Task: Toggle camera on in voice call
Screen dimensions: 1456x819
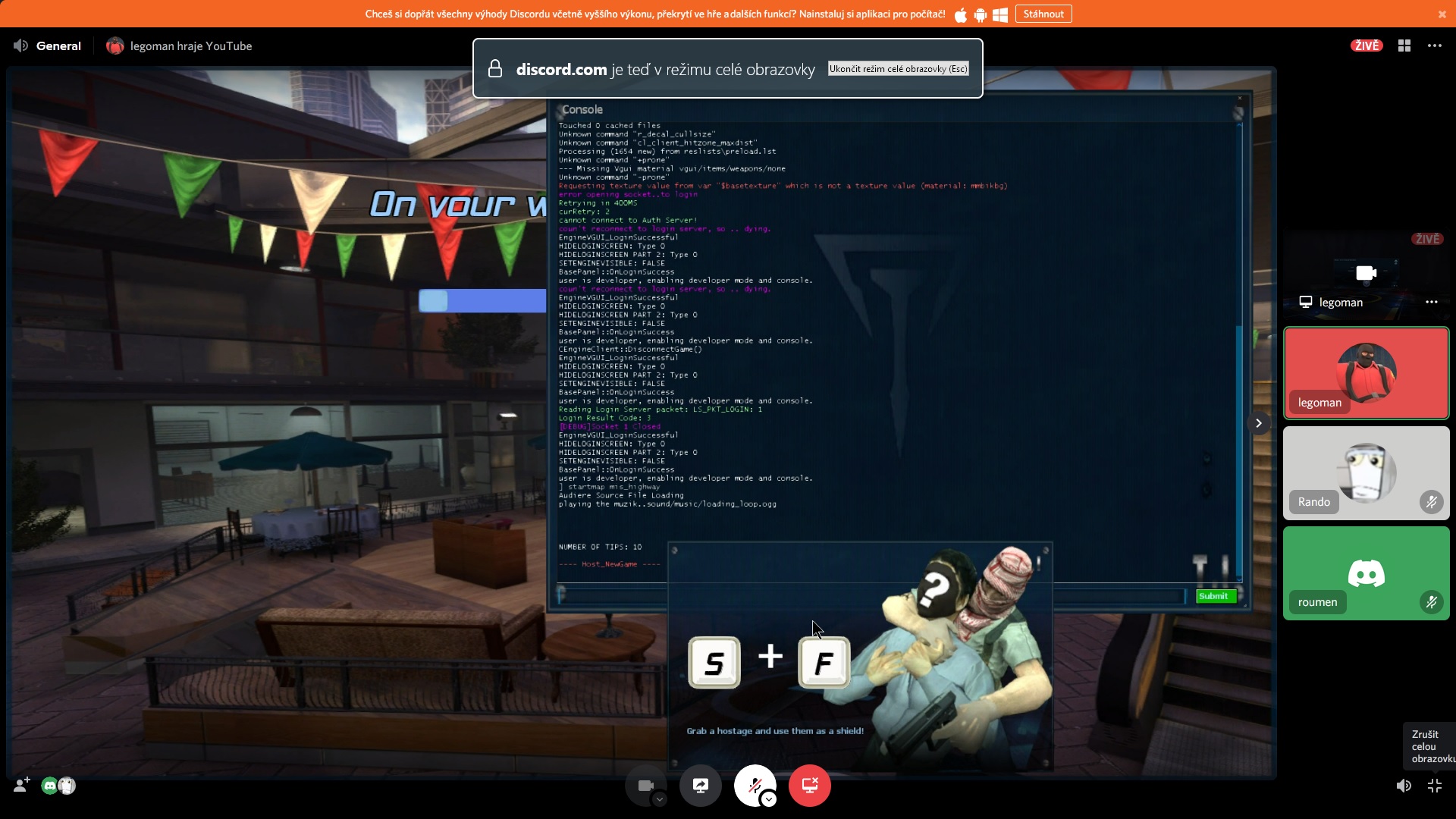Action: click(645, 786)
